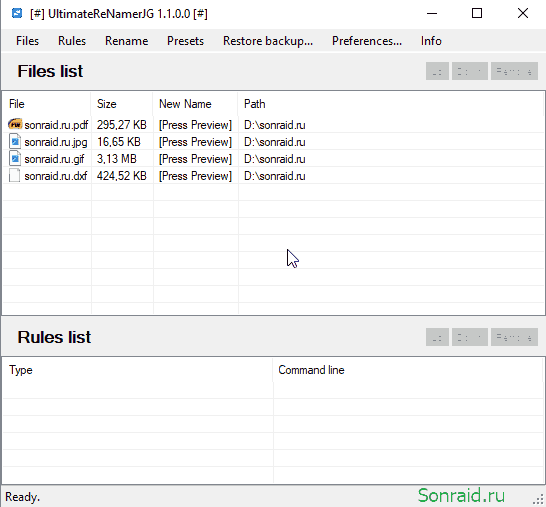Click the blank sonraid.ru.dxf file icon

pyautogui.click(x=15, y=176)
